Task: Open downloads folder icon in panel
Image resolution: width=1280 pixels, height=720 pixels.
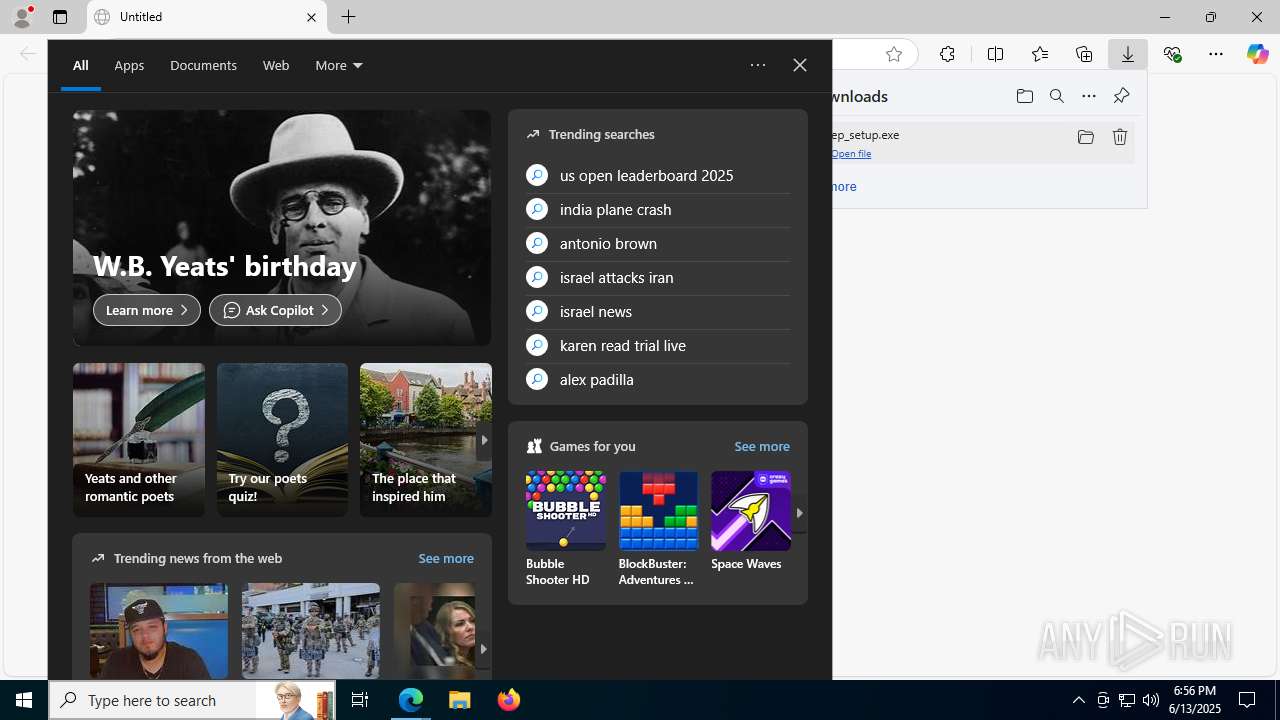Action: [x=1025, y=96]
